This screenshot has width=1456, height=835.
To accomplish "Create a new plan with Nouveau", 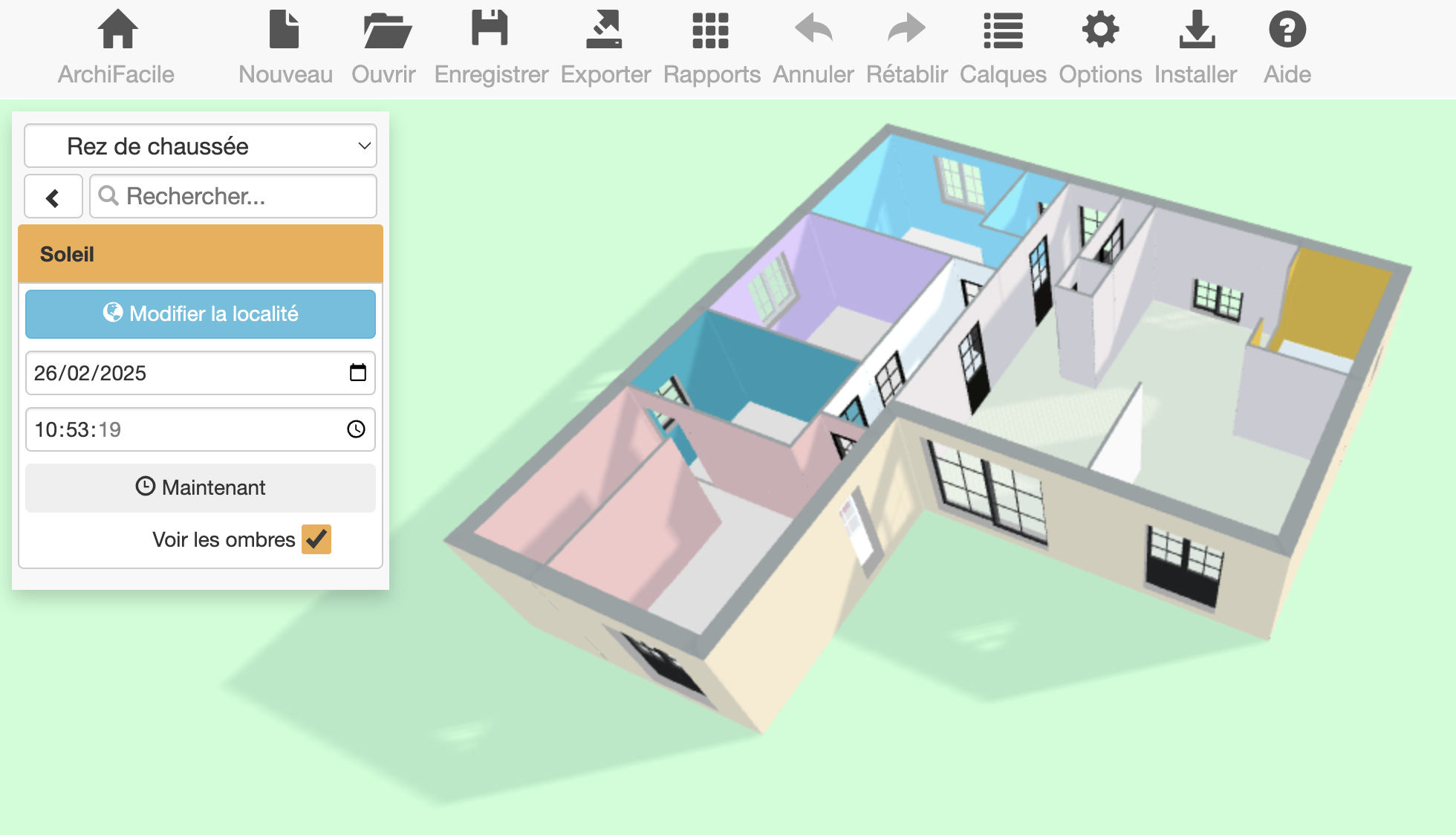I will click(x=285, y=30).
